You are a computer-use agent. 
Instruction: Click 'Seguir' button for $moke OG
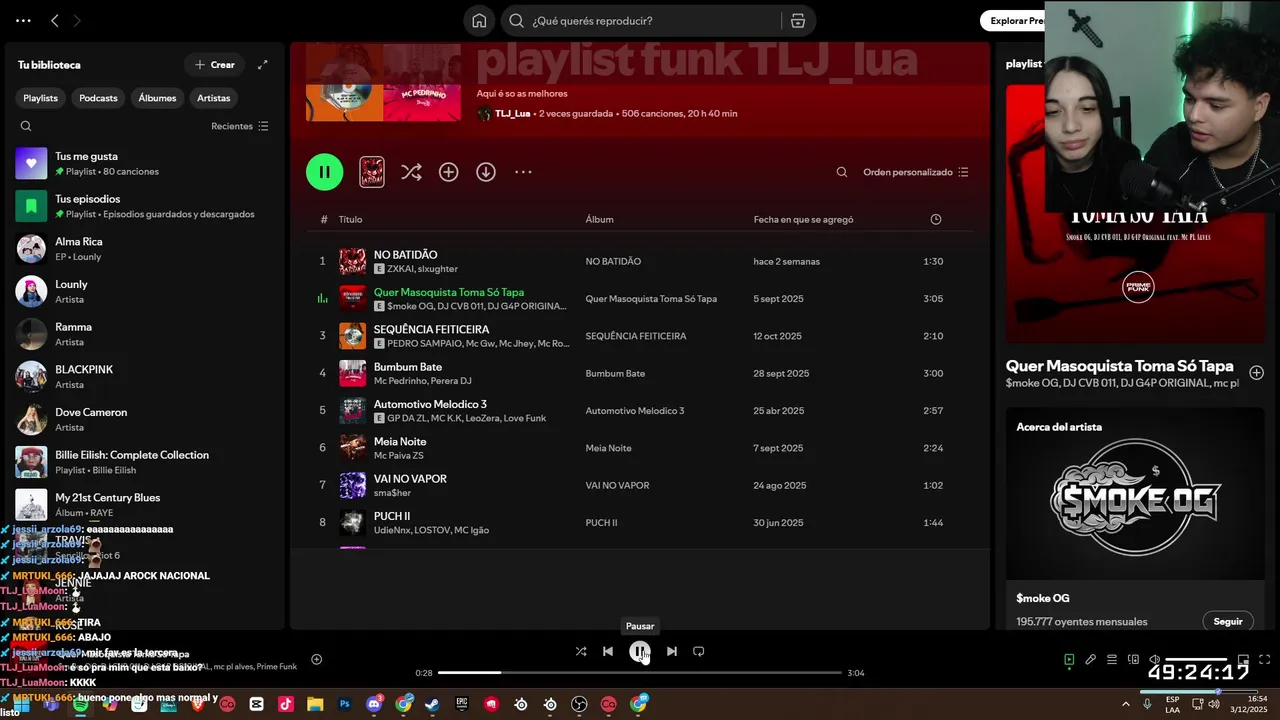click(1228, 621)
